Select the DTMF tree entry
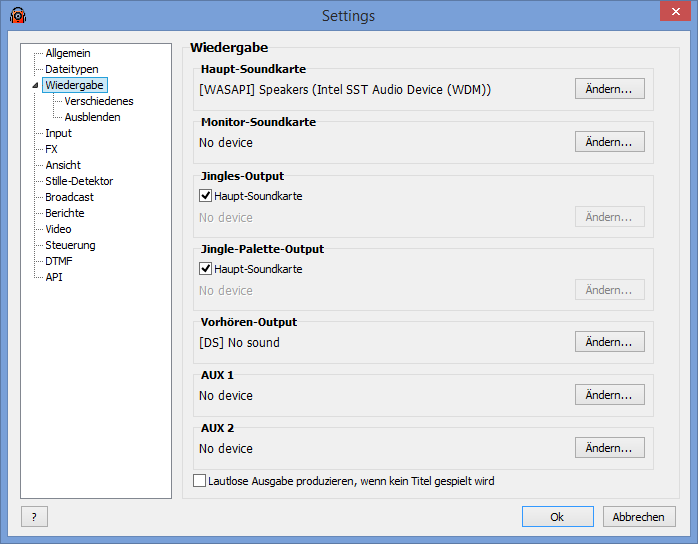 [59, 261]
